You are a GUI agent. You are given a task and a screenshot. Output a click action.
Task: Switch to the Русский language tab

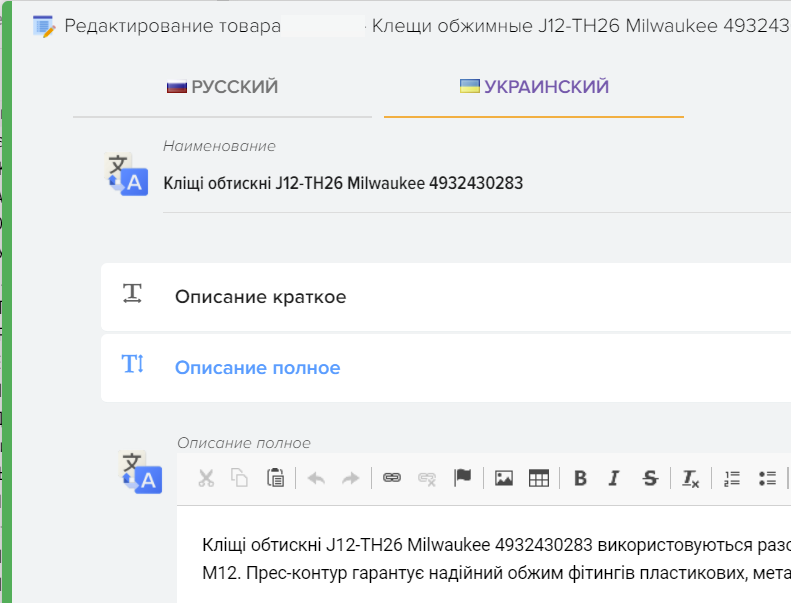tap(222, 87)
